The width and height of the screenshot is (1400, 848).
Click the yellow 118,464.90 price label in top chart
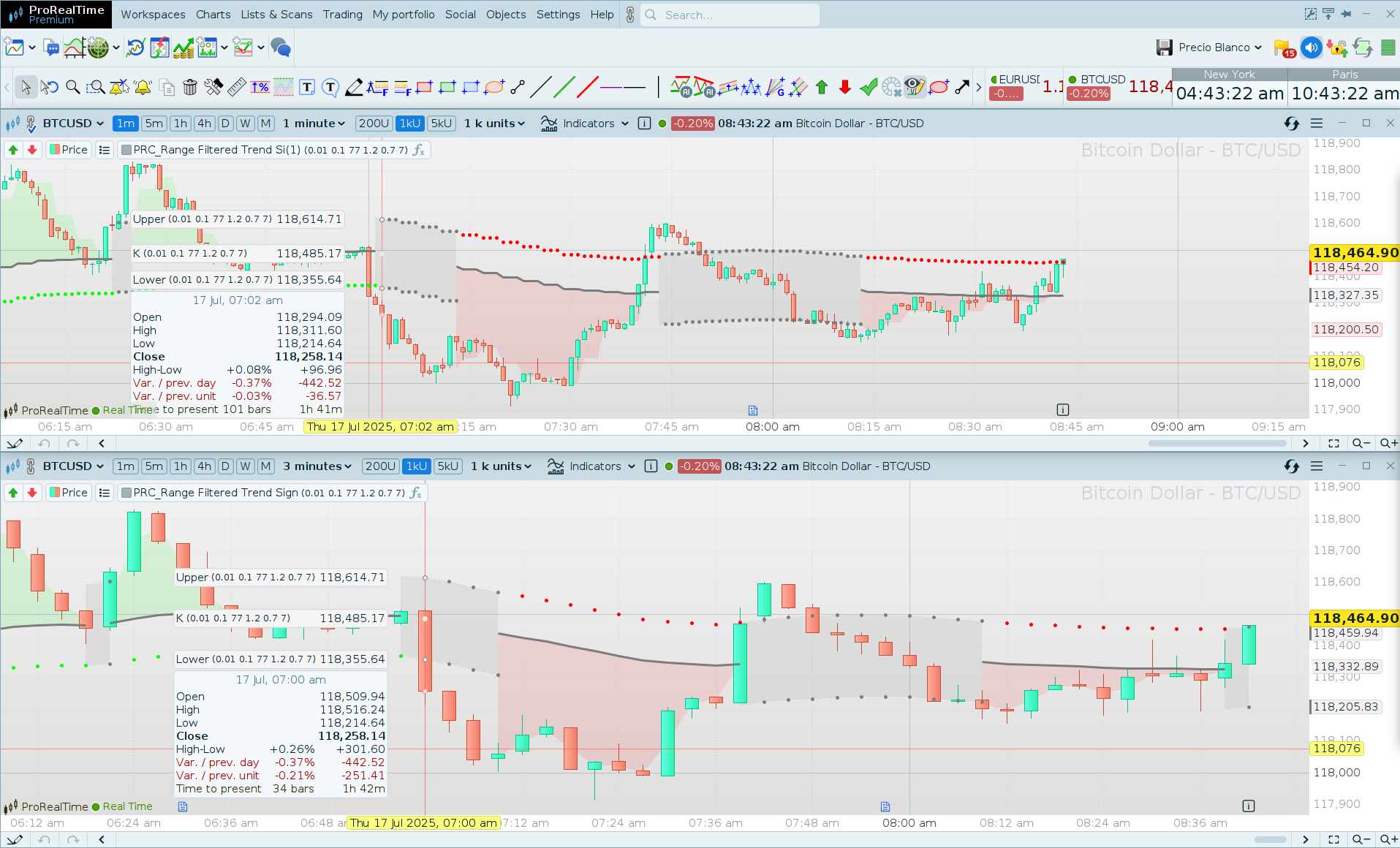pyautogui.click(x=1355, y=253)
